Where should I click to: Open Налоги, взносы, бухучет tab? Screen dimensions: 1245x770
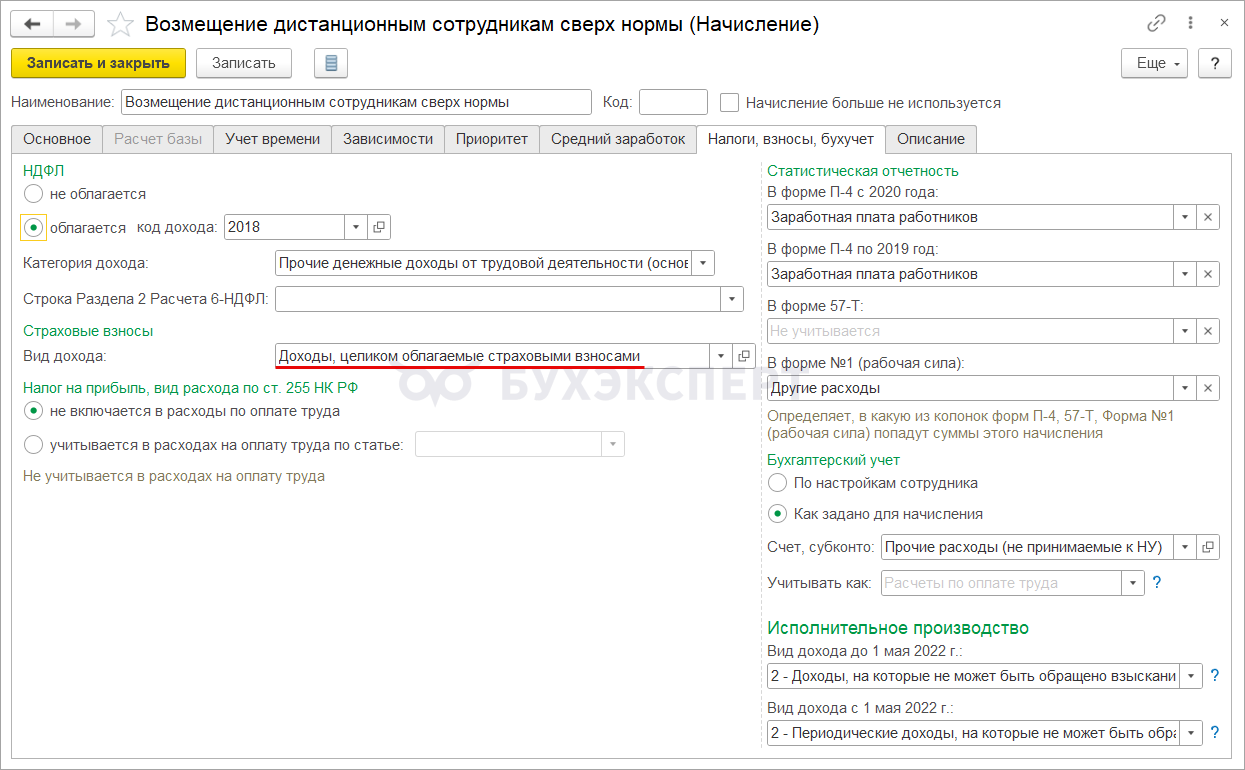pyautogui.click(x=791, y=139)
